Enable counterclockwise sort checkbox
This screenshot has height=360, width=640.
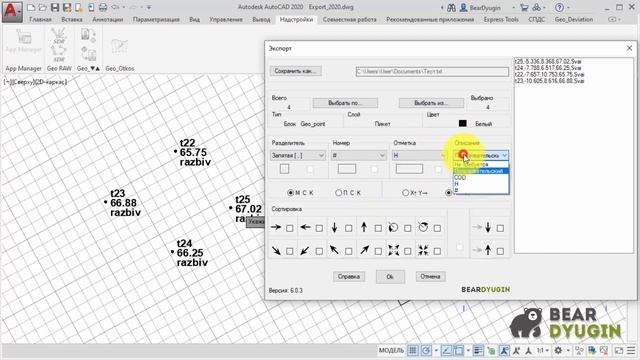pyautogui.click(x=407, y=228)
